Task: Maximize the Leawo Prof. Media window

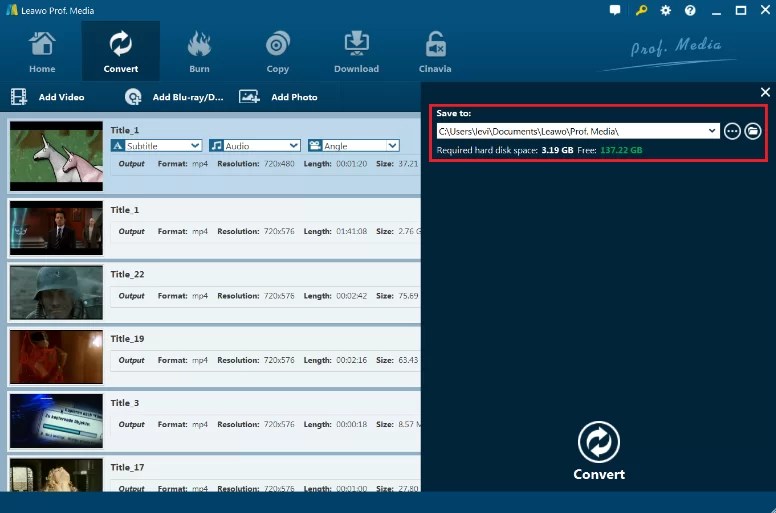Action: click(x=741, y=10)
